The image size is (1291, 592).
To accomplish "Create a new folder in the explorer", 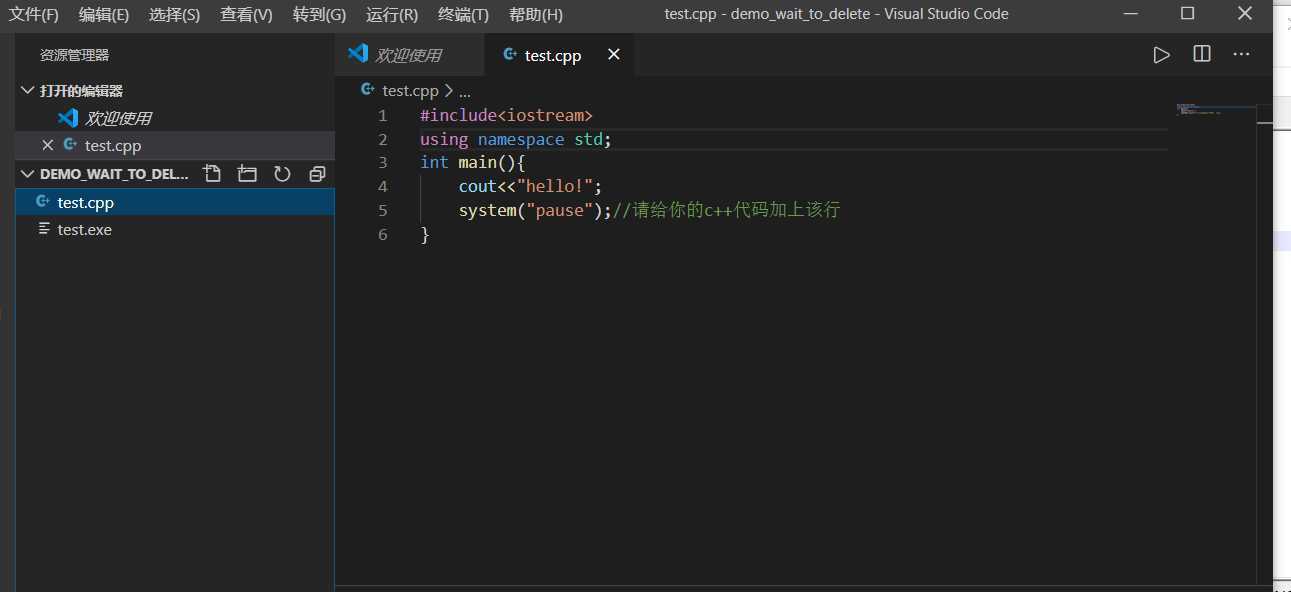I will click(247, 174).
